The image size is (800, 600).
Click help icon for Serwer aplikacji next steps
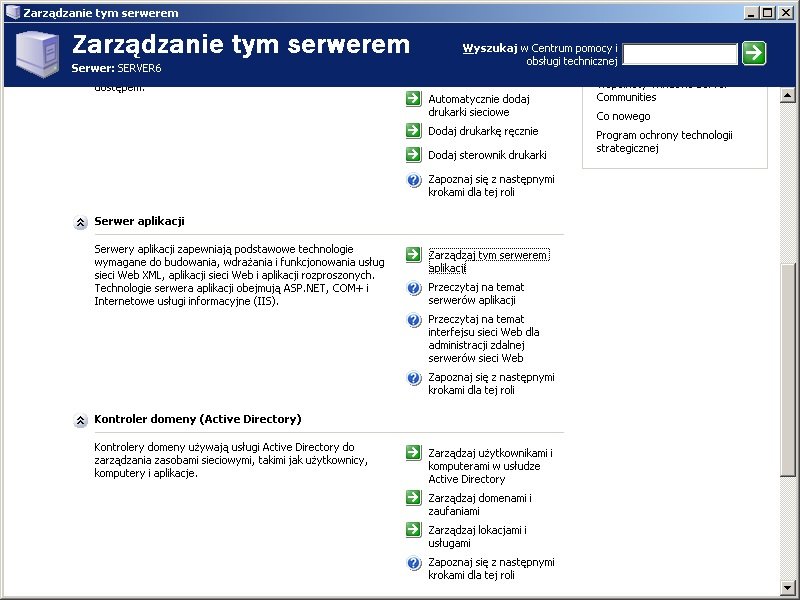click(x=414, y=378)
